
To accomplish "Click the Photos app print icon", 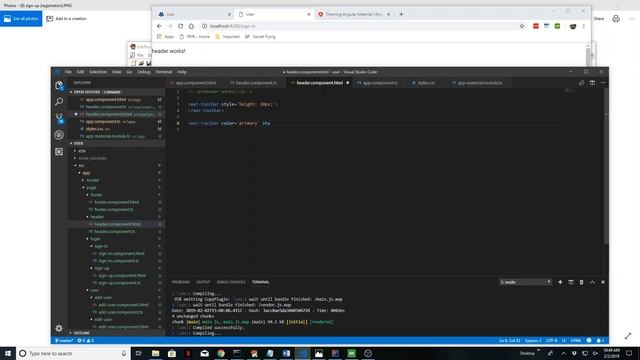I will (x=616, y=18).
